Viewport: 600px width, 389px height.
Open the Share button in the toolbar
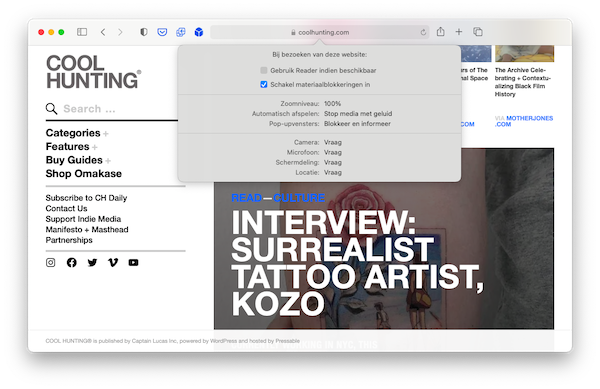[440, 32]
